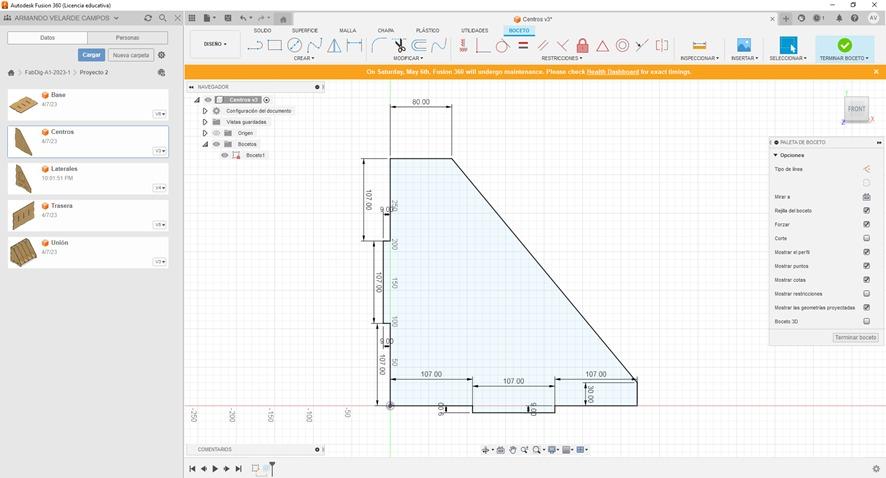Click the Cargar upload button
The width and height of the screenshot is (886, 478).
pos(92,55)
